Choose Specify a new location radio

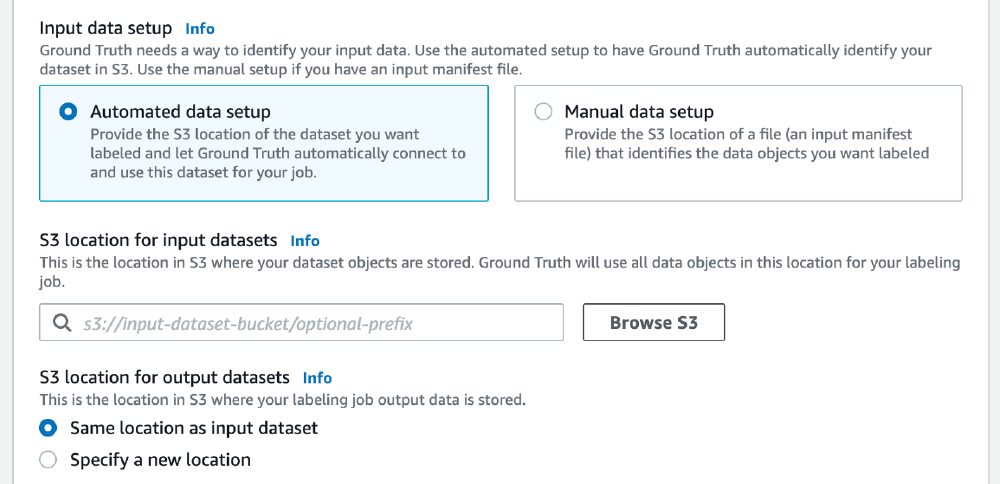tap(48, 460)
